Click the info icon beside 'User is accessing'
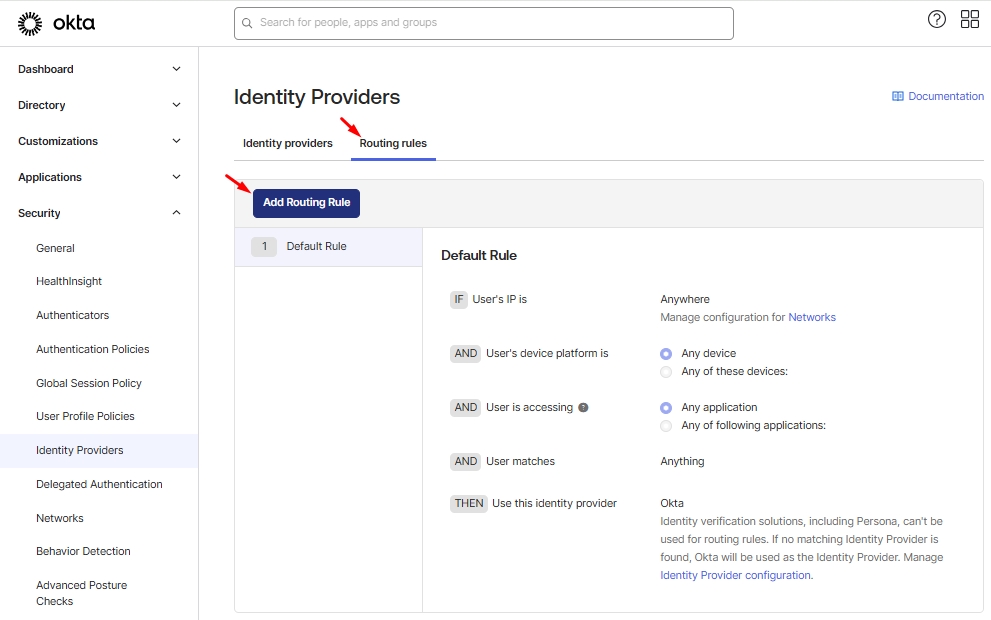991x620 pixels. pyautogui.click(x=583, y=408)
